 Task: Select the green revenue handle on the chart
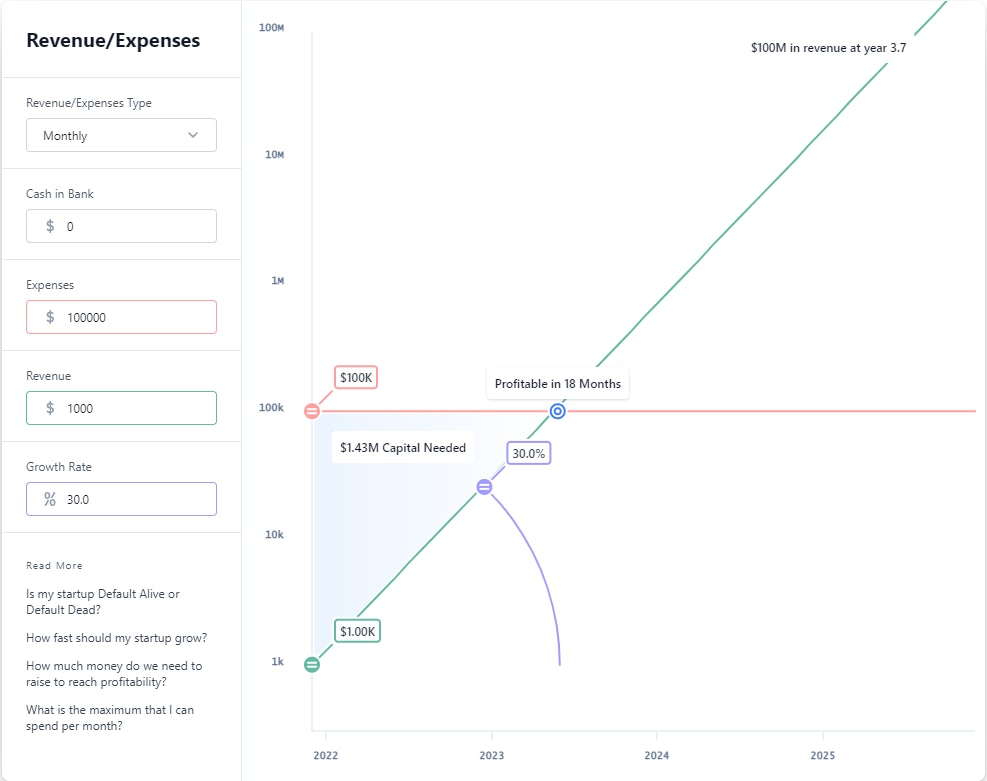tap(312, 665)
